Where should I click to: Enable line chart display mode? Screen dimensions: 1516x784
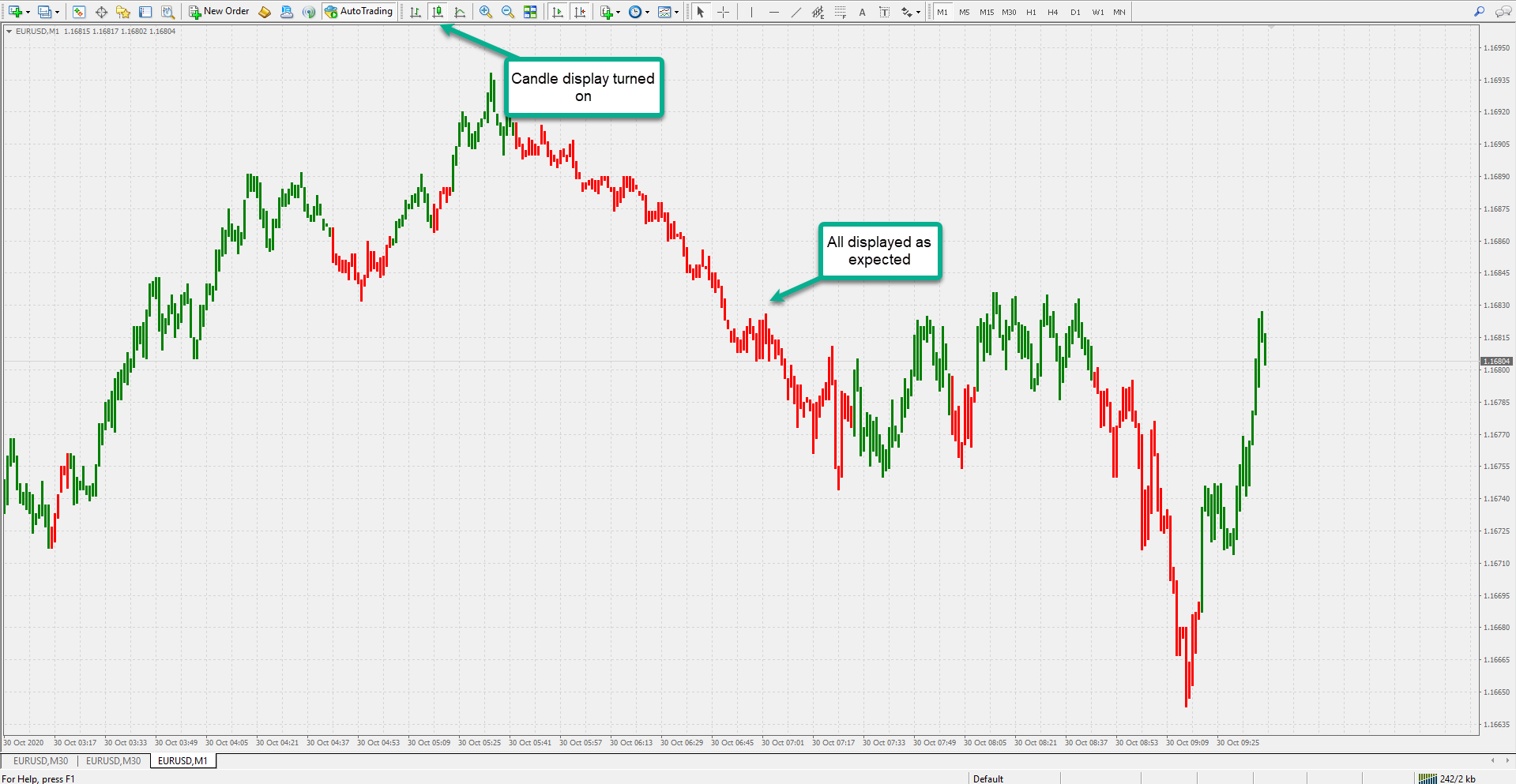pos(459,11)
